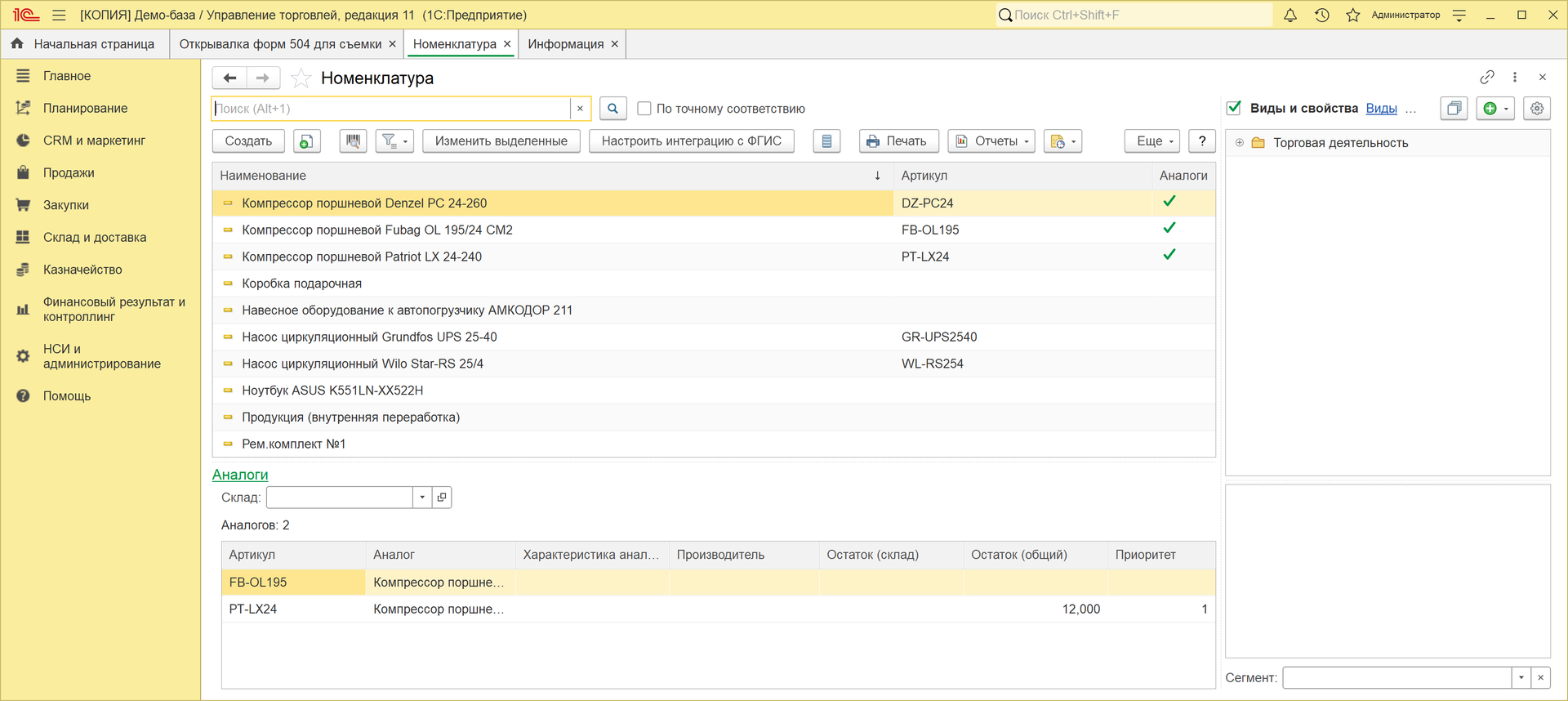Get link to form icon
Screen dimensions: 1568x701
(x=1487, y=77)
